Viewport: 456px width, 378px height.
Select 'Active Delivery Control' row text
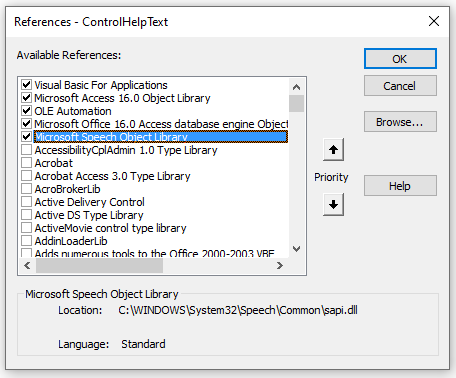pos(90,202)
